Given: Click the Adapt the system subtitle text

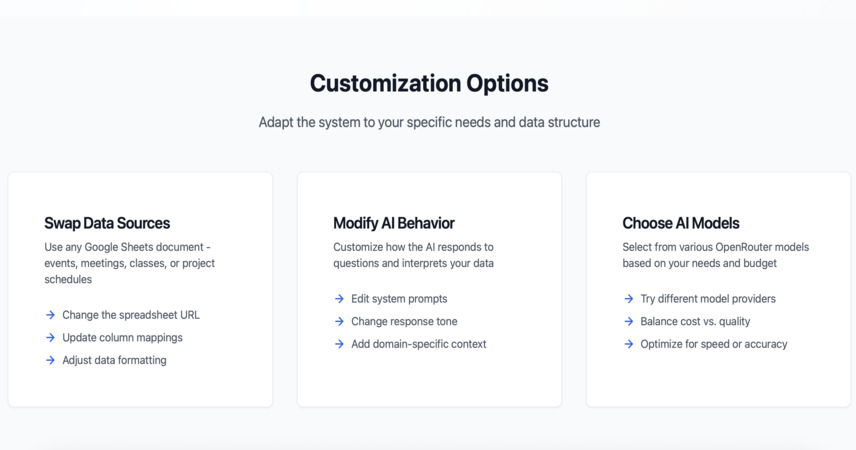Looking at the screenshot, I should [x=429, y=122].
